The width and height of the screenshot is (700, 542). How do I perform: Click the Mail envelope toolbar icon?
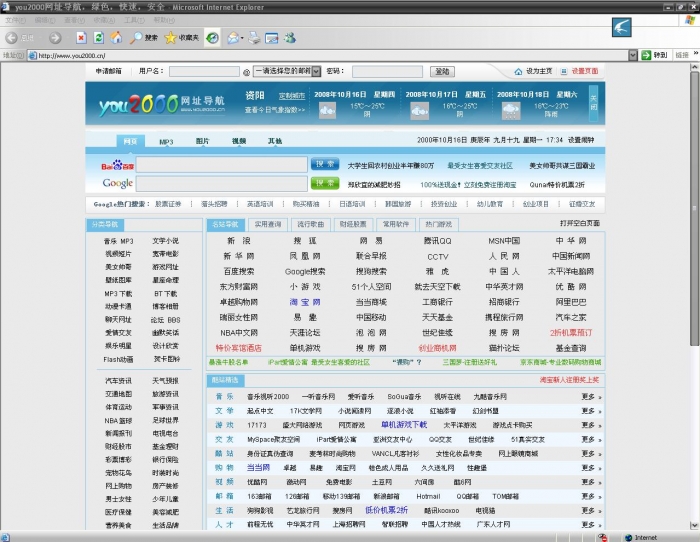tap(233, 38)
